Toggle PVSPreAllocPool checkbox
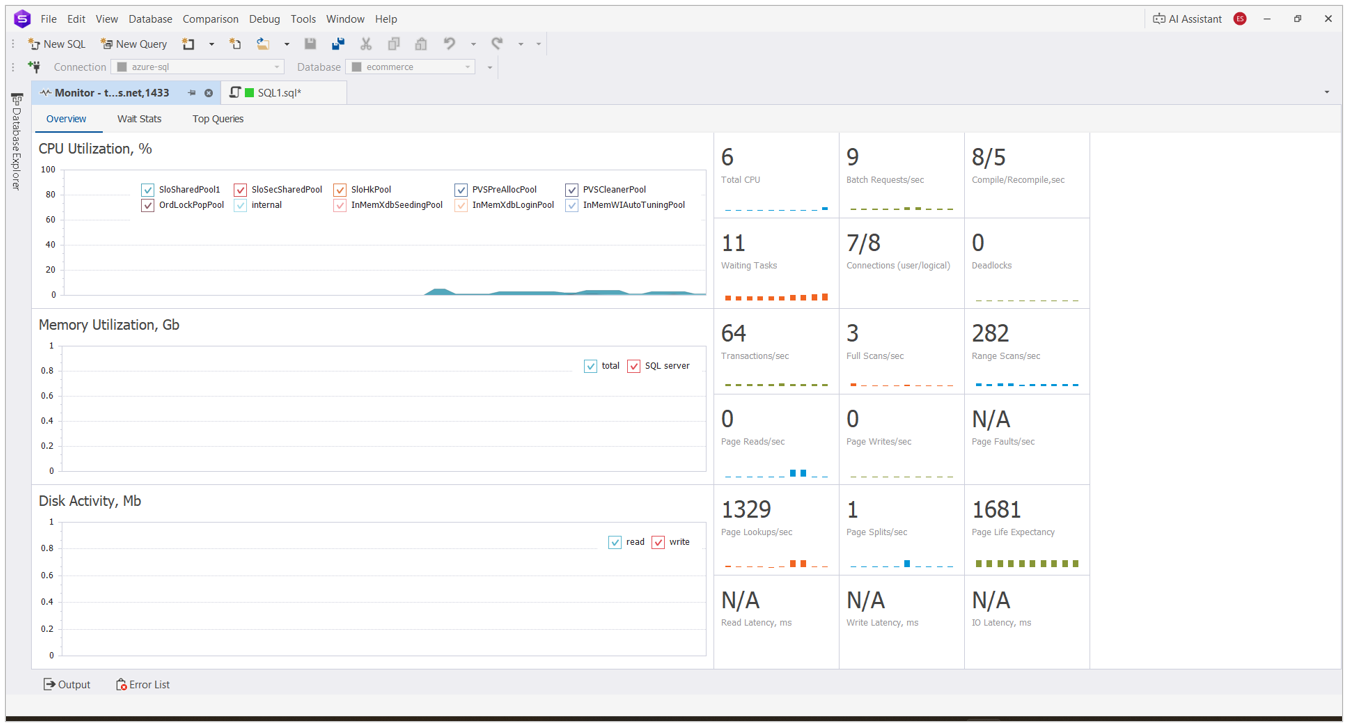 (461, 190)
